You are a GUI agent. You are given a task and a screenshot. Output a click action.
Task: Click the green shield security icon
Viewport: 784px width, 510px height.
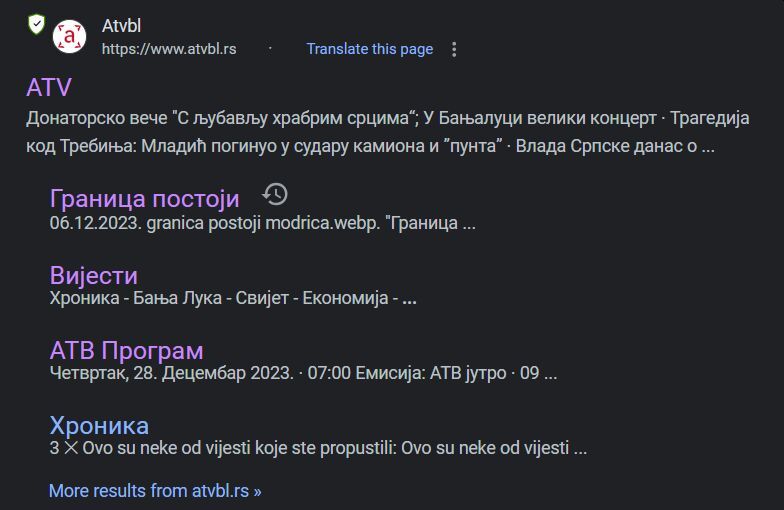[x=36, y=24]
